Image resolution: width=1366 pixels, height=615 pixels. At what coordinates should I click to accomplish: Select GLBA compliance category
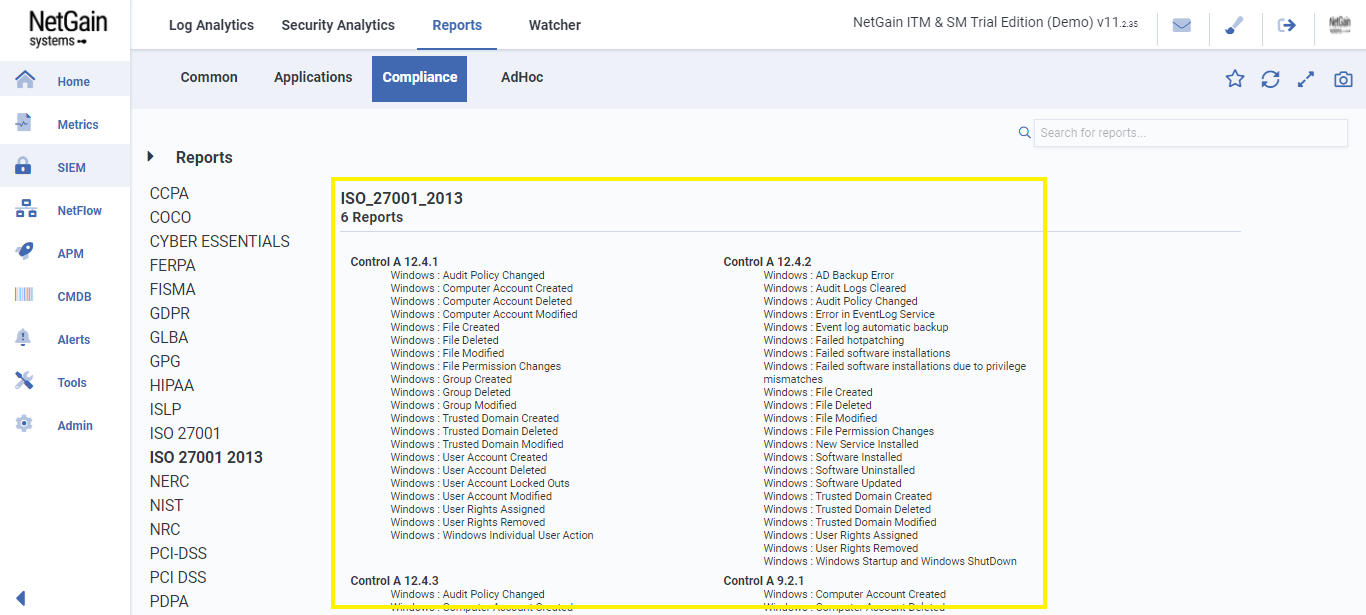tap(169, 337)
